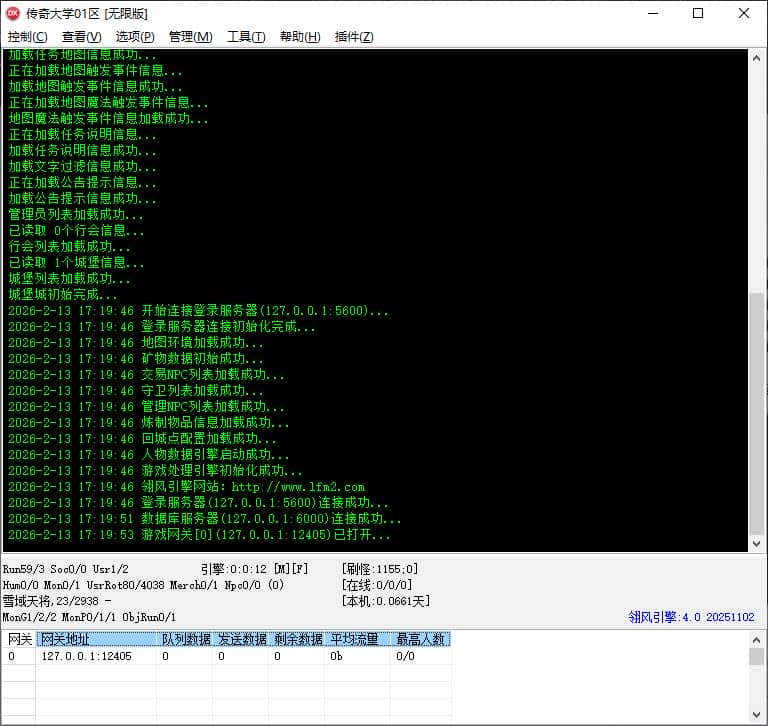Open the 查看(V) menu
This screenshot has width=768, height=726.
81,37
